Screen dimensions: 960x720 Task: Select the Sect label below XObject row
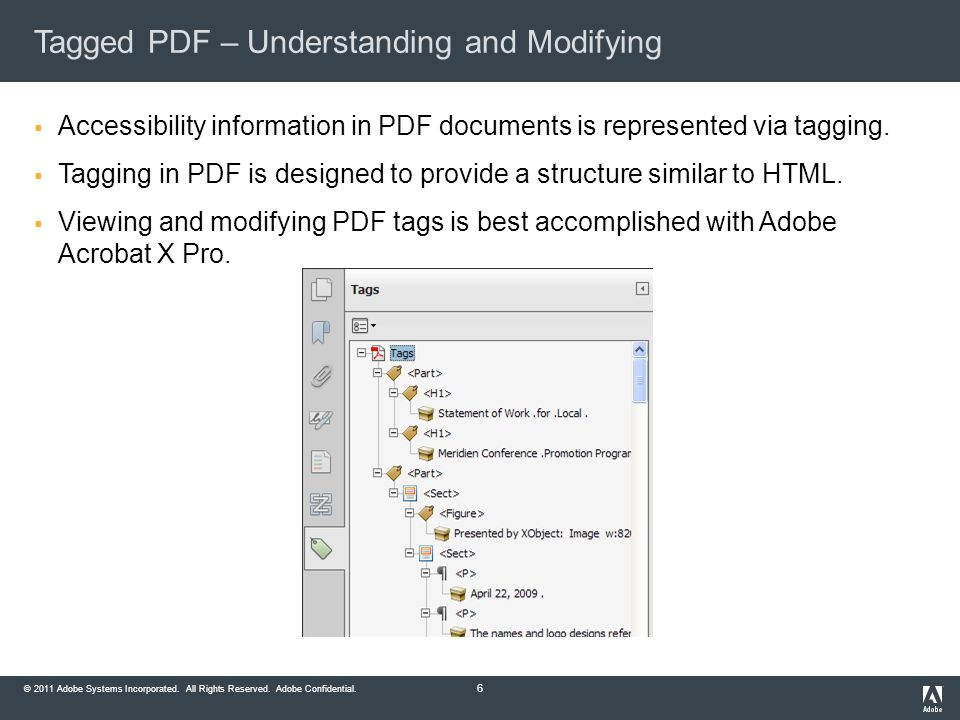pyautogui.click(x=457, y=553)
